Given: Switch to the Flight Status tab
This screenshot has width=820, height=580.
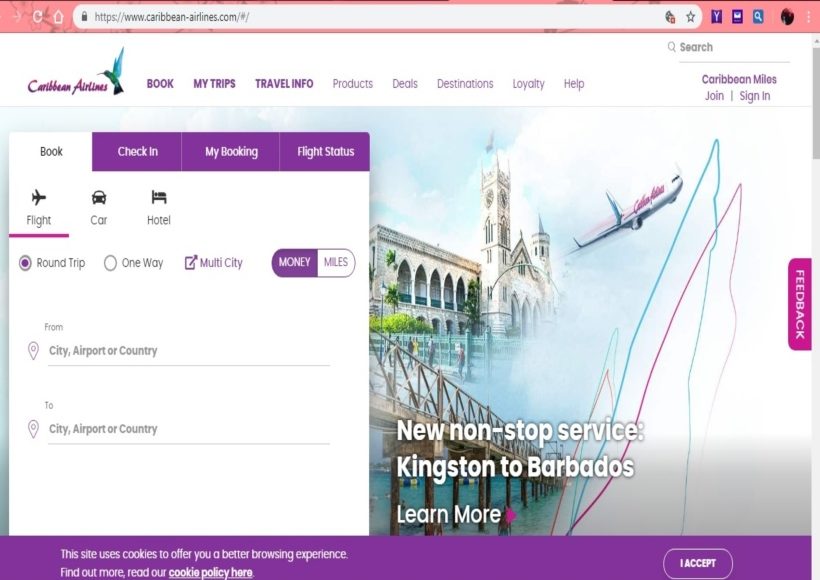Looking at the screenshot, I should (x=325, y=152).
